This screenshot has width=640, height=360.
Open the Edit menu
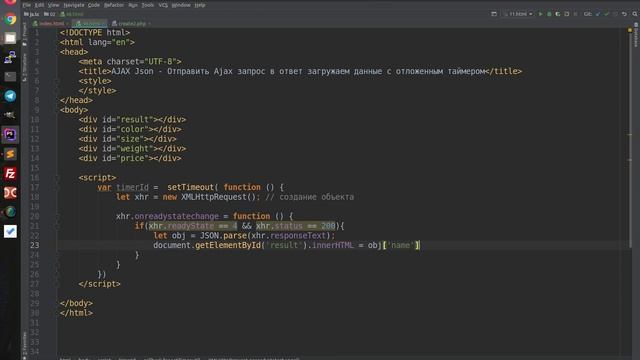pos(39,5)
